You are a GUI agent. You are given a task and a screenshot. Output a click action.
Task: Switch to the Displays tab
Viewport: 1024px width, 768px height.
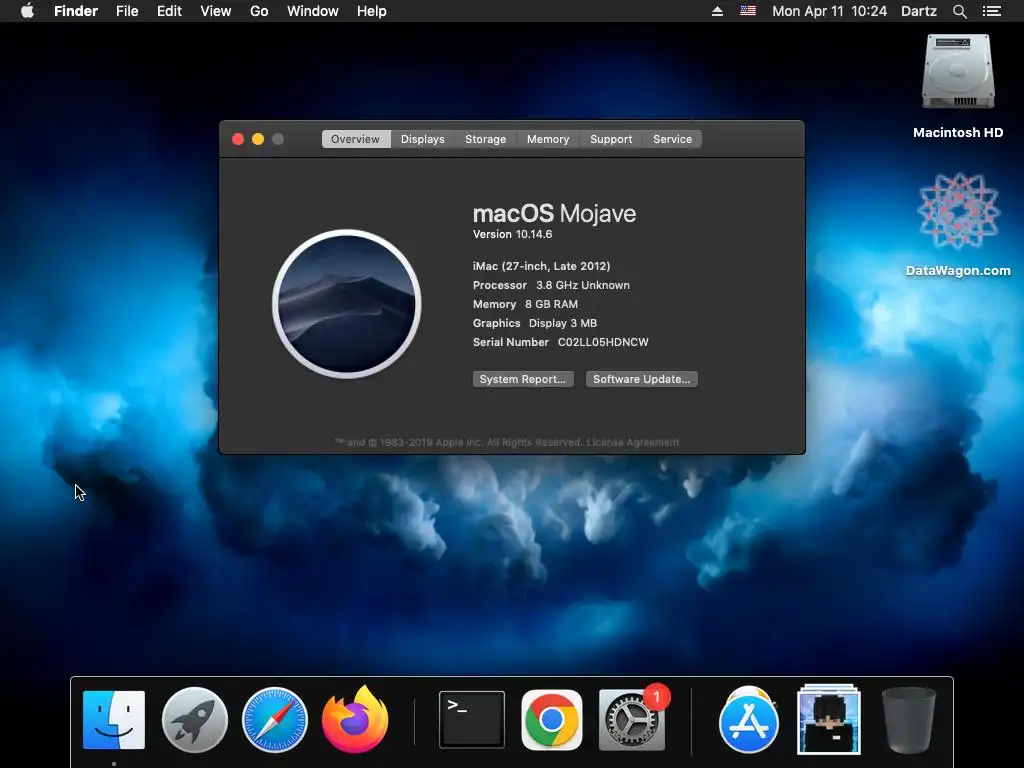[423, 139]
